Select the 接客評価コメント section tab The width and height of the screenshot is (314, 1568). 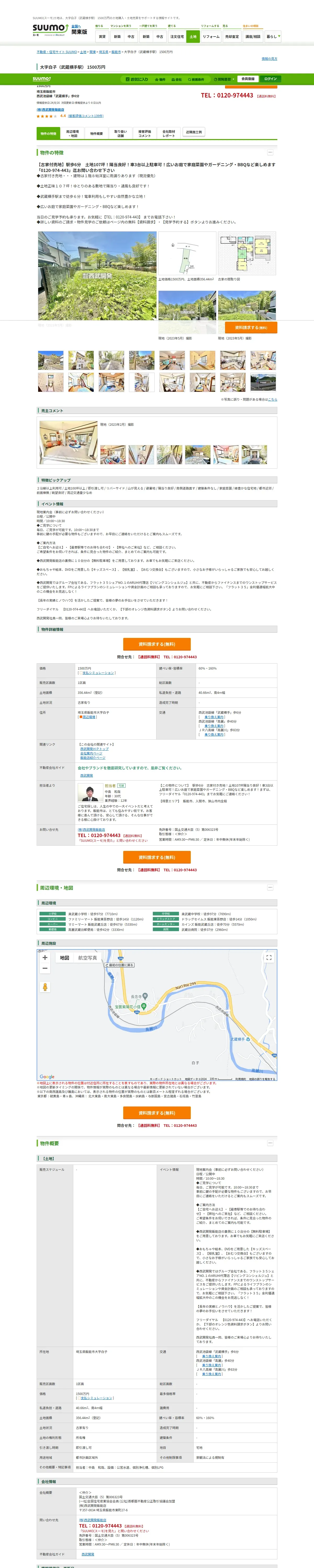click(x=144, y=133)
